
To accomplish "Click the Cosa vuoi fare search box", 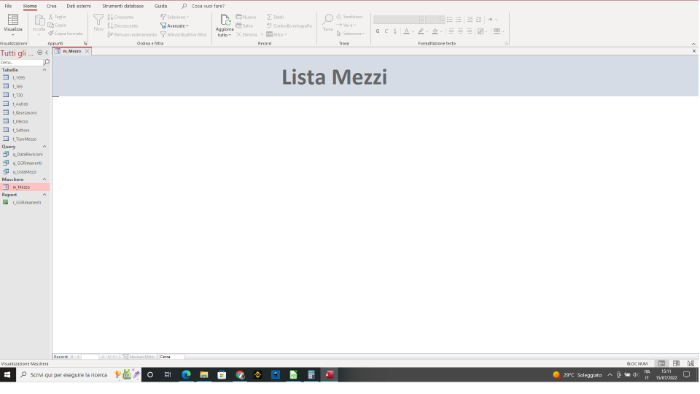I will click(208, 6).
